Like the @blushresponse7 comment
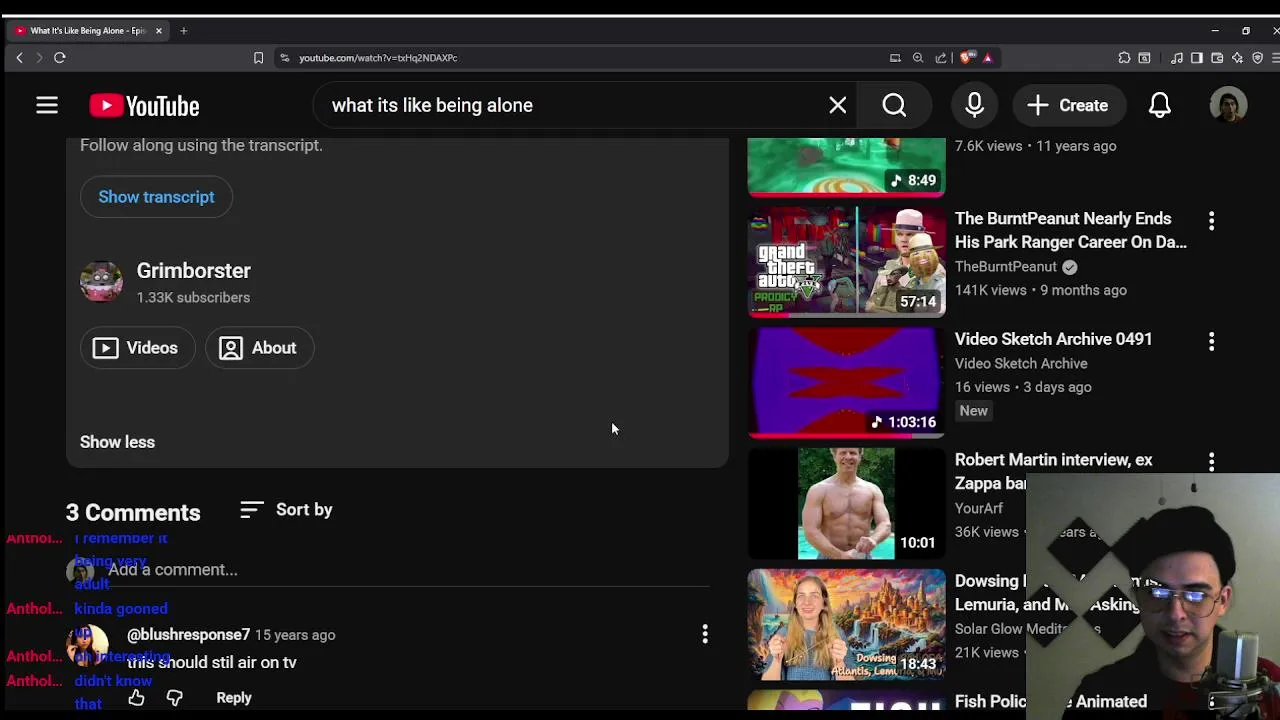Screen dimensions: 1280x720 coord(136,698)
